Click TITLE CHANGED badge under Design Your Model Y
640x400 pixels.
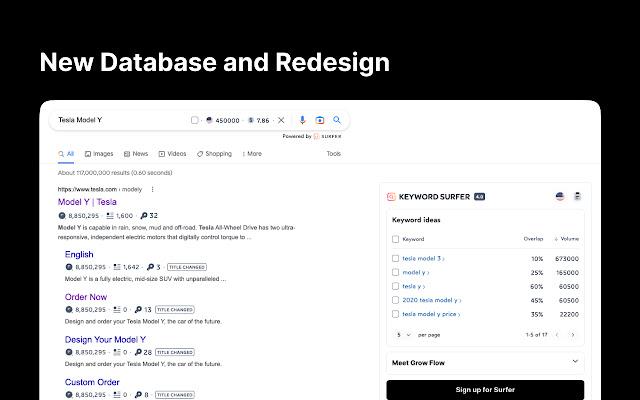point(175,352)
